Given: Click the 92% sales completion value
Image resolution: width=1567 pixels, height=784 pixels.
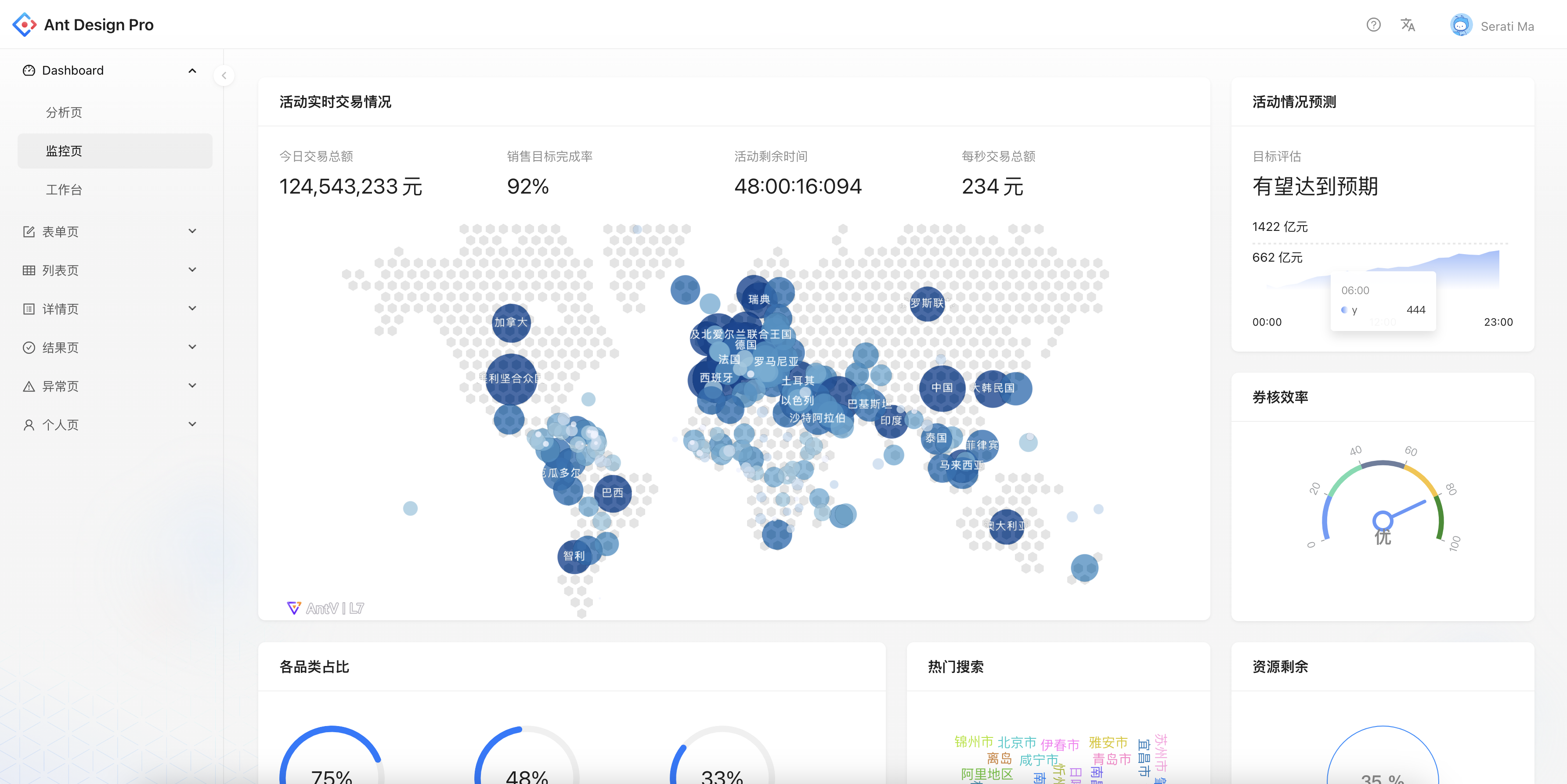Looking at the screenshot, I should (x=528, y=186).
